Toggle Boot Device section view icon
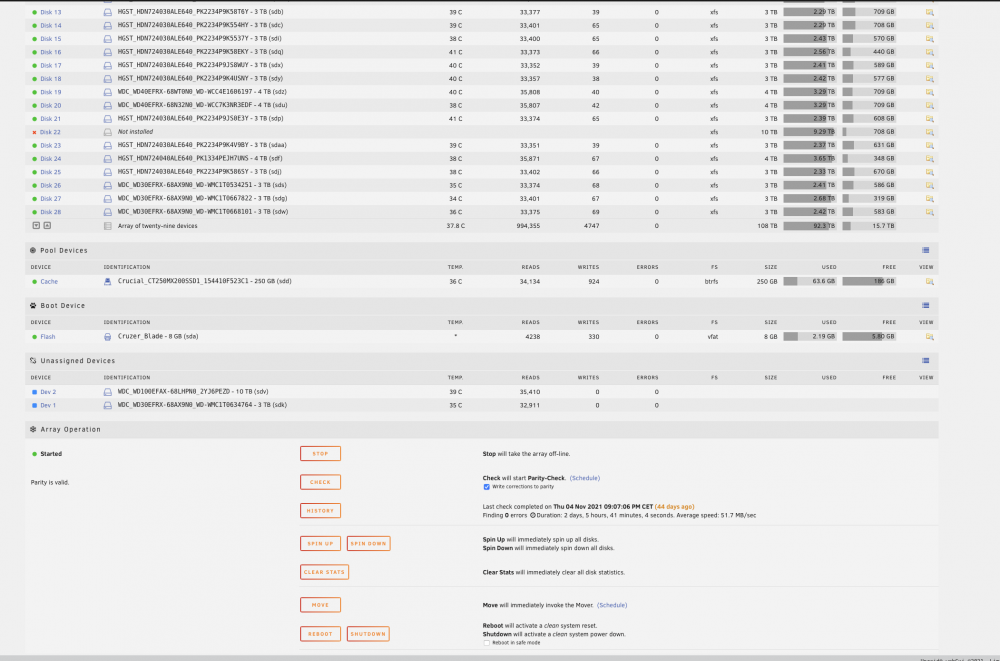This screenshot has height=661, width=1000. 925,306
